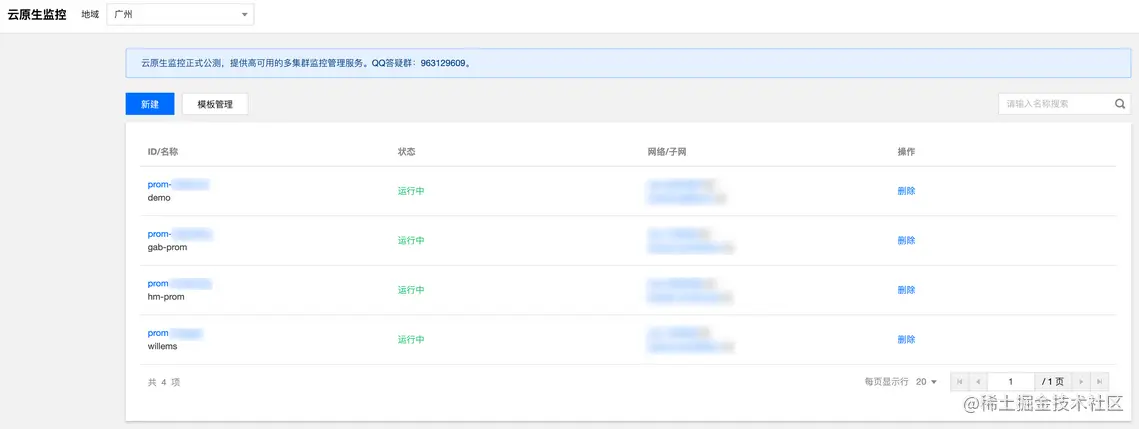Click the 运行中 status of willems

tap(411, 339)
